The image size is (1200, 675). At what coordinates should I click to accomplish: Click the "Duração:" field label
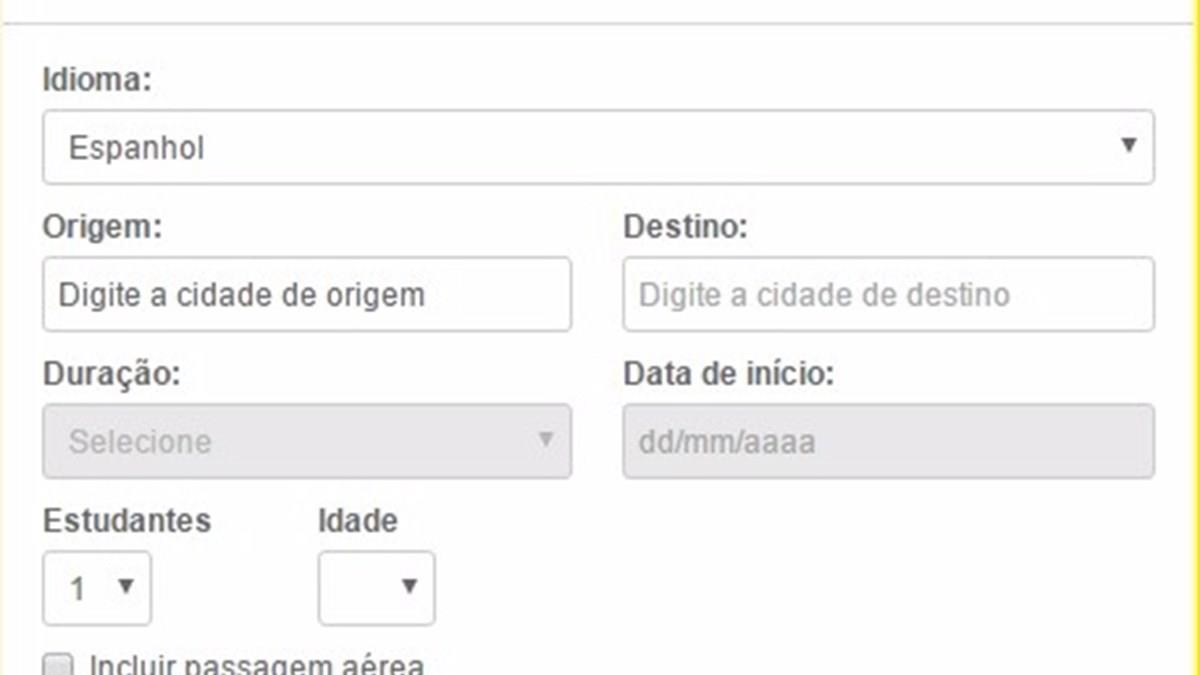pyautogui.click(x=112, y=374)
